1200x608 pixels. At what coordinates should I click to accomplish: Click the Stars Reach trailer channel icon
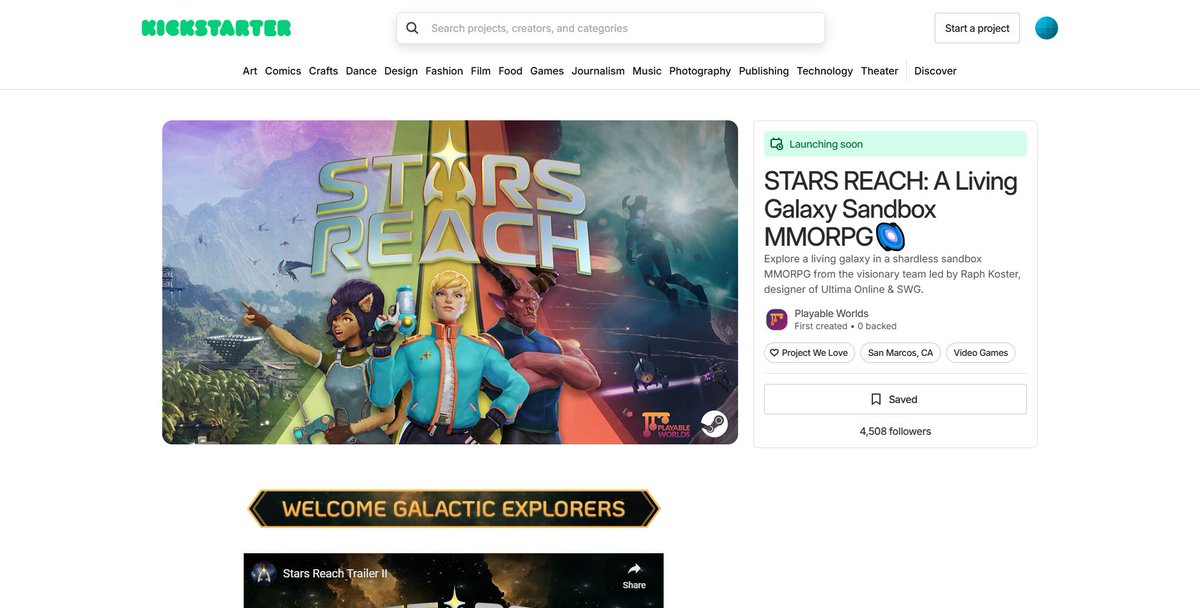tap(263, 573)
